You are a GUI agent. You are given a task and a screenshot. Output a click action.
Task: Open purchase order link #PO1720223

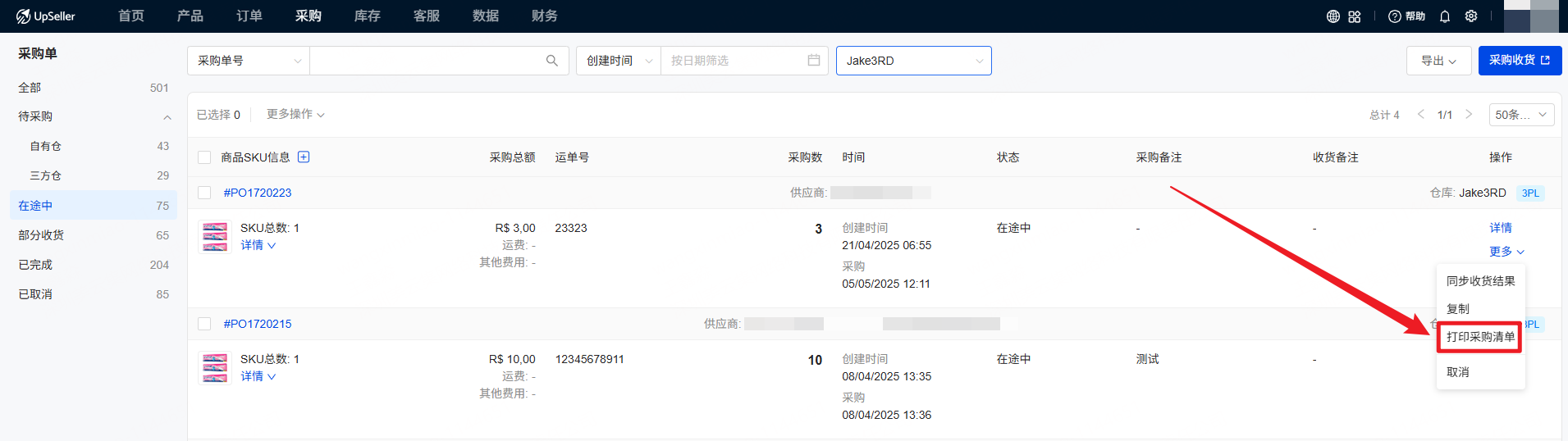tap(258, 193)
